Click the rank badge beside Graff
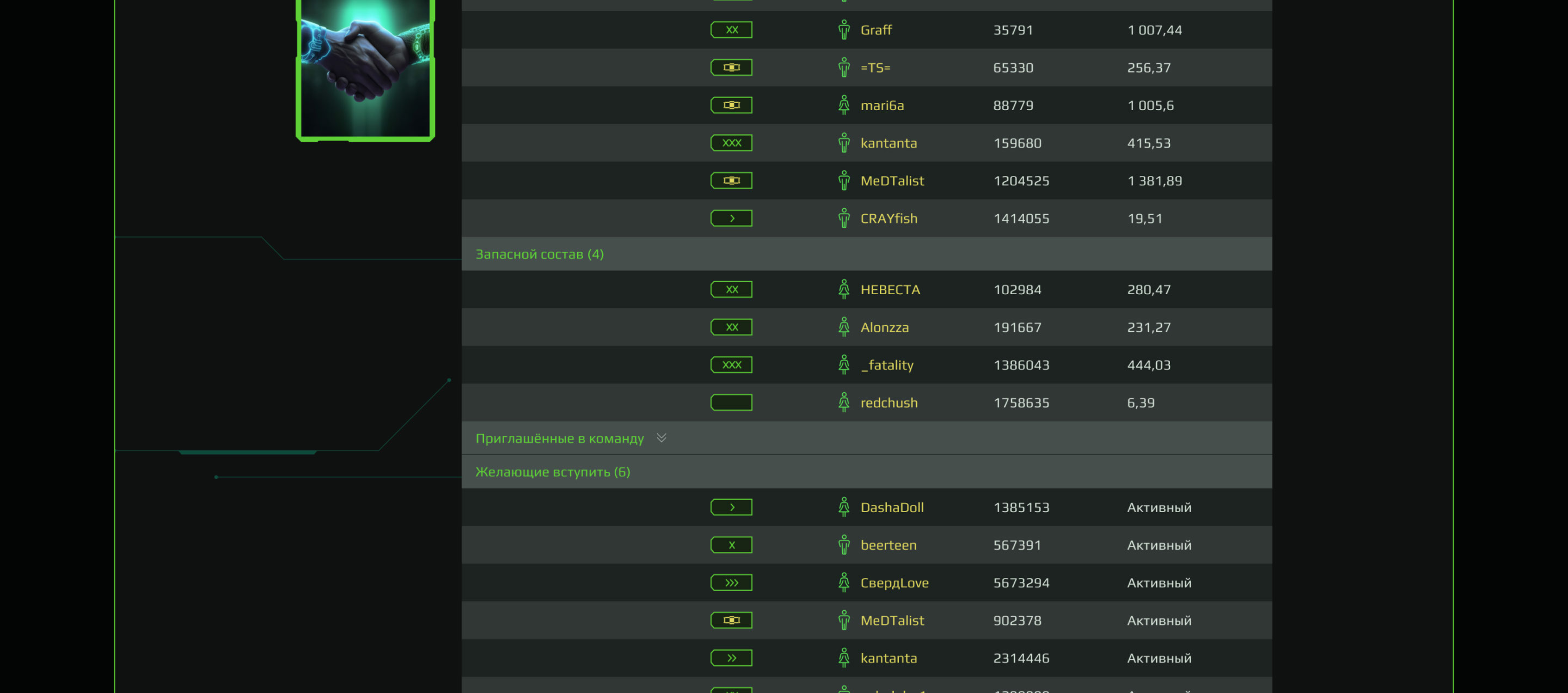The width and height of the screenshot is (1568, 693). point(731,30)
